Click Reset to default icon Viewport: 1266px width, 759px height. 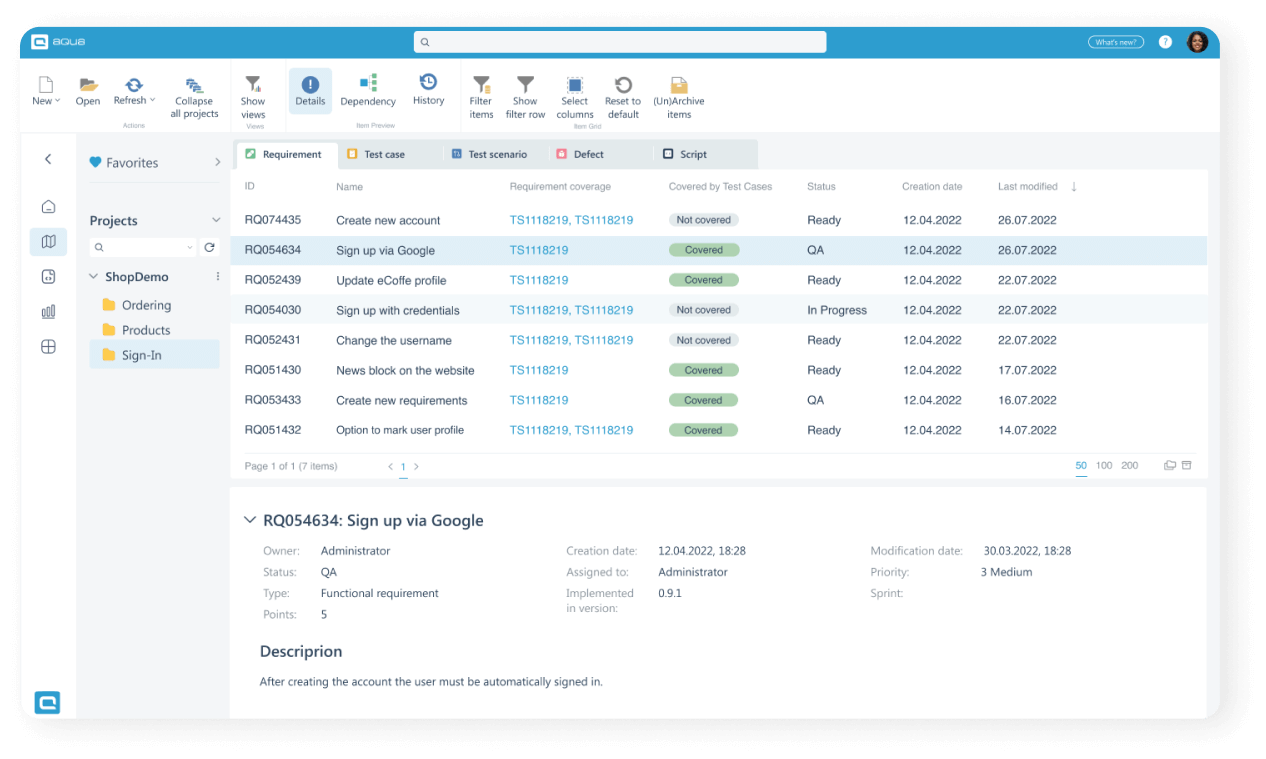point(623,86)
